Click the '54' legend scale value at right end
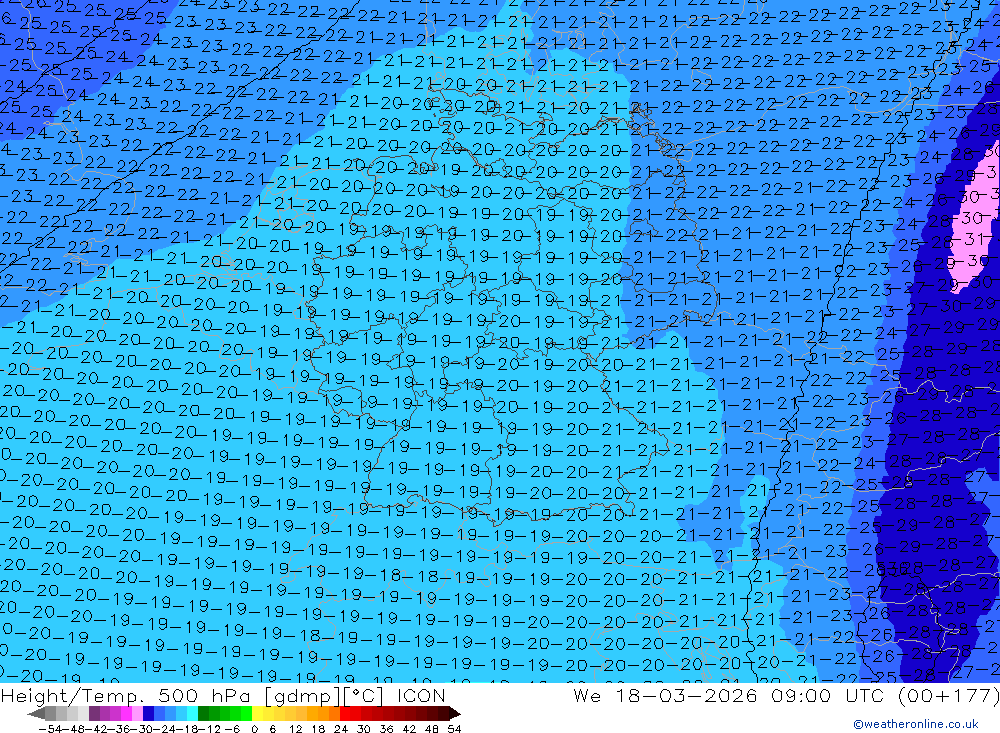 [454, 729]
